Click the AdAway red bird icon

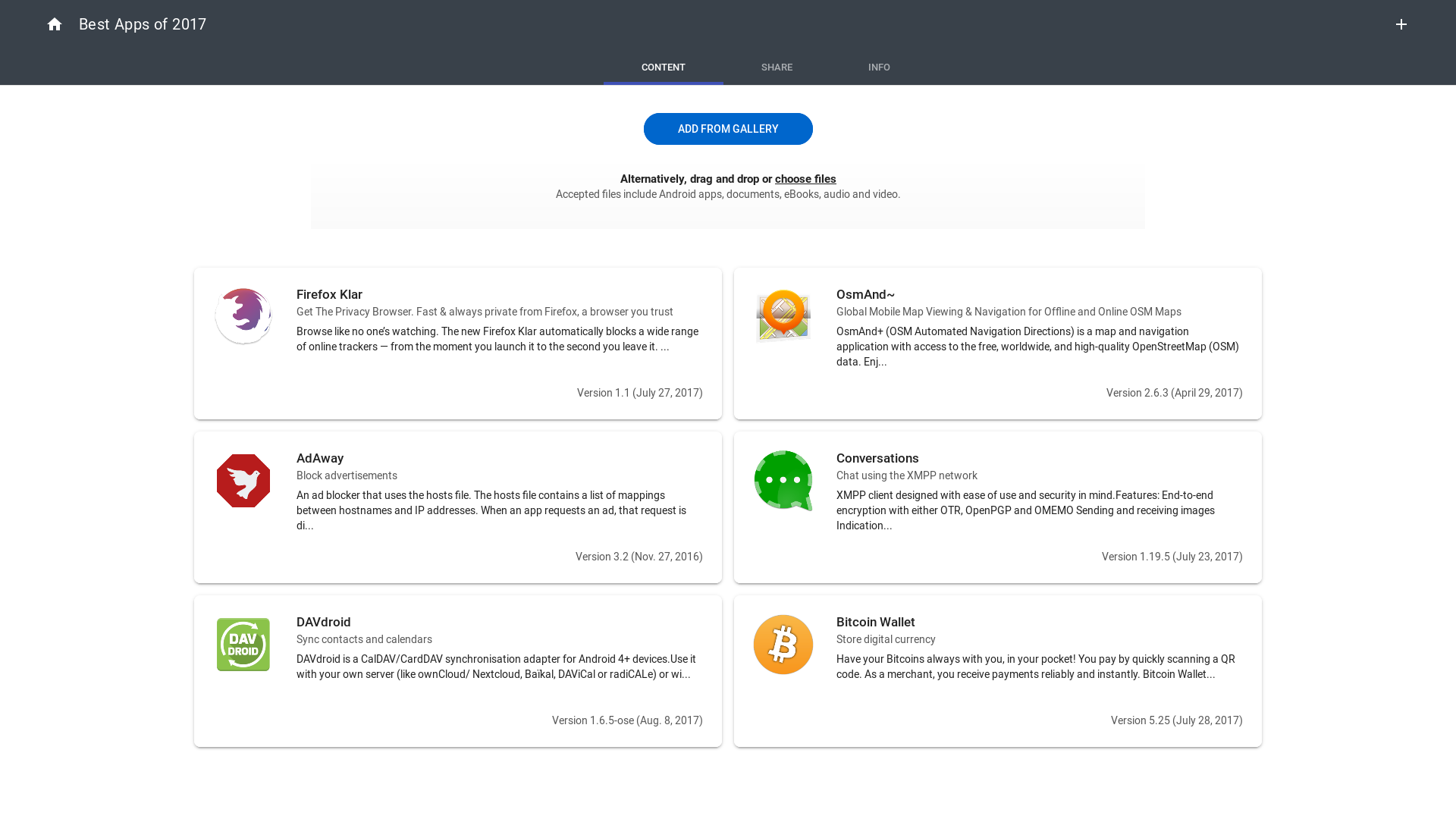click(243, 481)
